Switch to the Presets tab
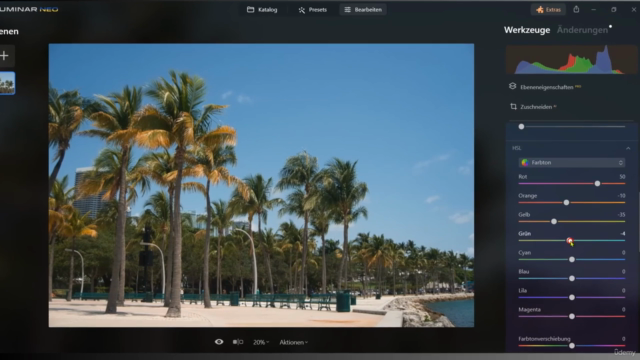 (313, 9)
